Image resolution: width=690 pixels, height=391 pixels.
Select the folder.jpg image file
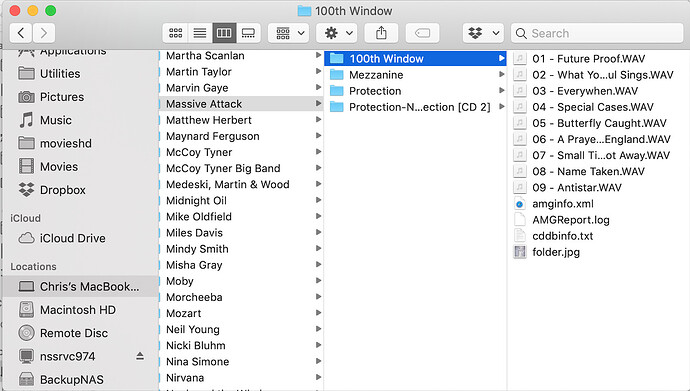pyautogui.click(x=598, y=252)
